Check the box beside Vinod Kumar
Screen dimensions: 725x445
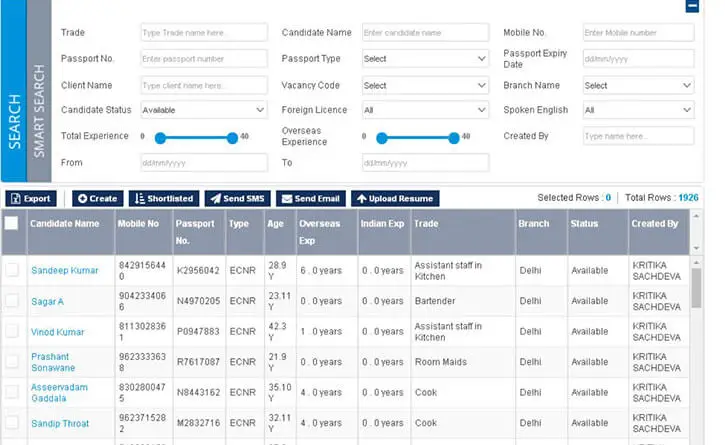click(x=12, y=331)
